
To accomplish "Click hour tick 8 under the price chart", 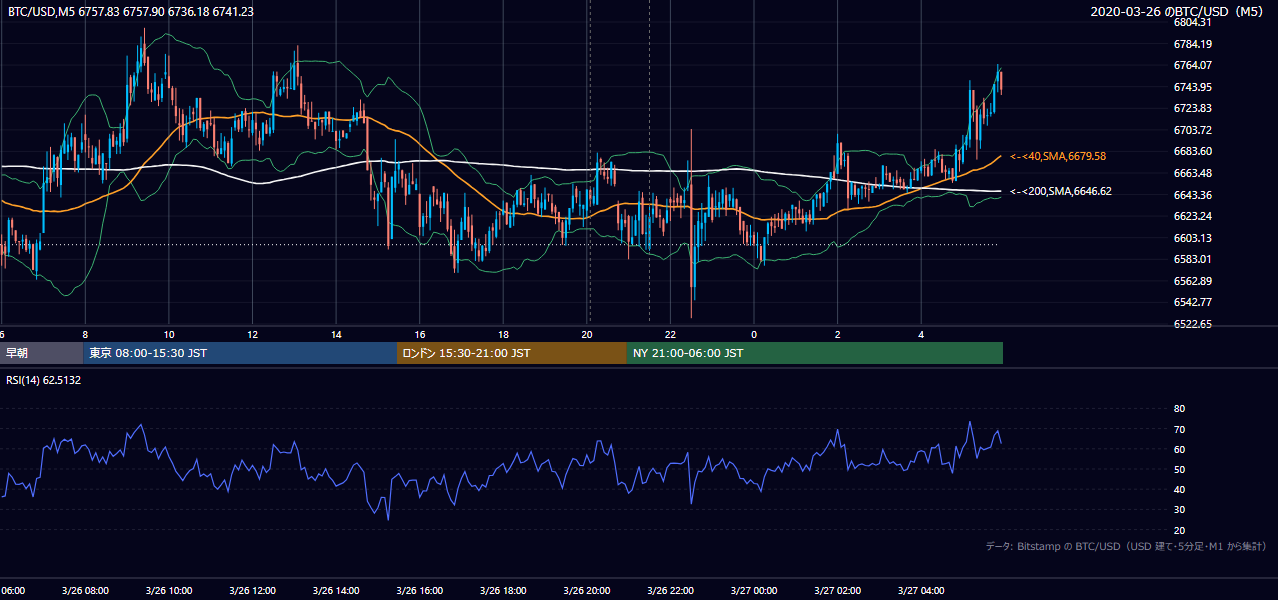I will 85,335.
